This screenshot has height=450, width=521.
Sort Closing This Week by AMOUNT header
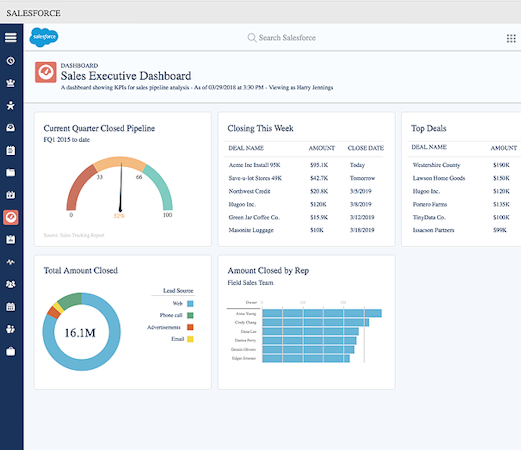coord(322,148)
